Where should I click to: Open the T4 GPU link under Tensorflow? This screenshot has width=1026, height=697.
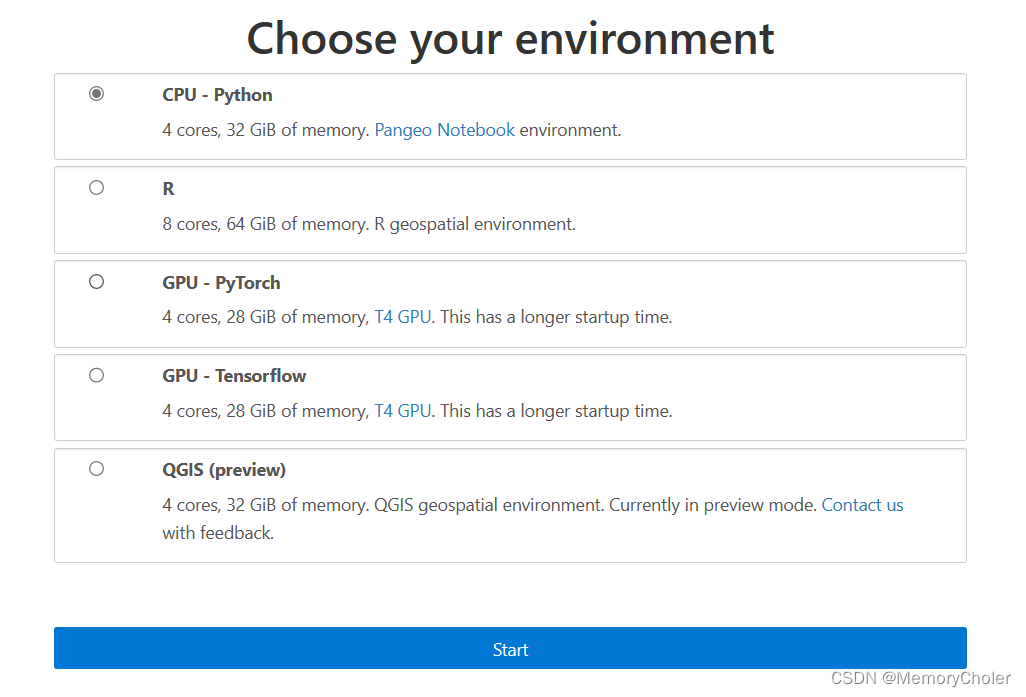click(402, 411)
